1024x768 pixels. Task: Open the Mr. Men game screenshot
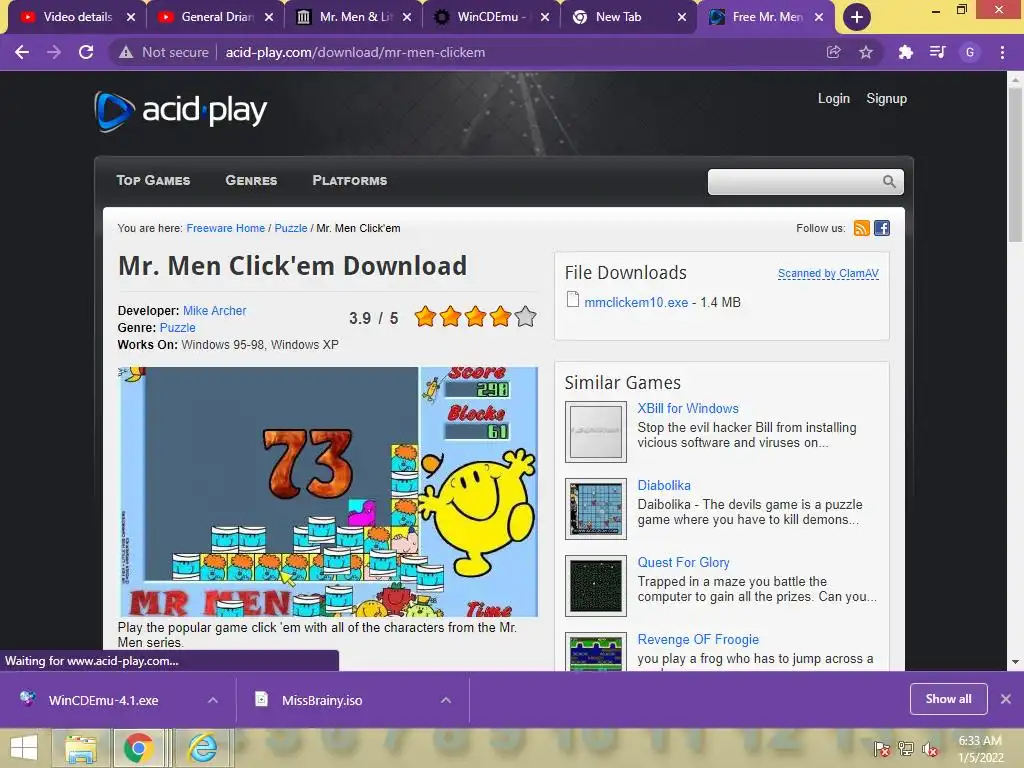pyautogui.click(x=328, y=492)
